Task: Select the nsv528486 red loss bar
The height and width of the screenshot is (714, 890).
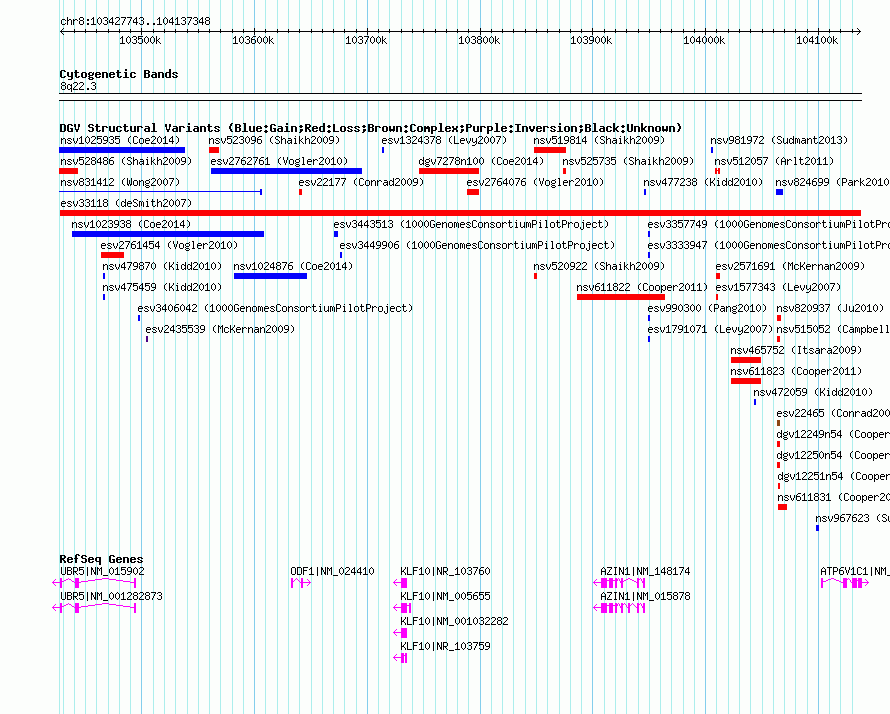Action: [69, 171]
